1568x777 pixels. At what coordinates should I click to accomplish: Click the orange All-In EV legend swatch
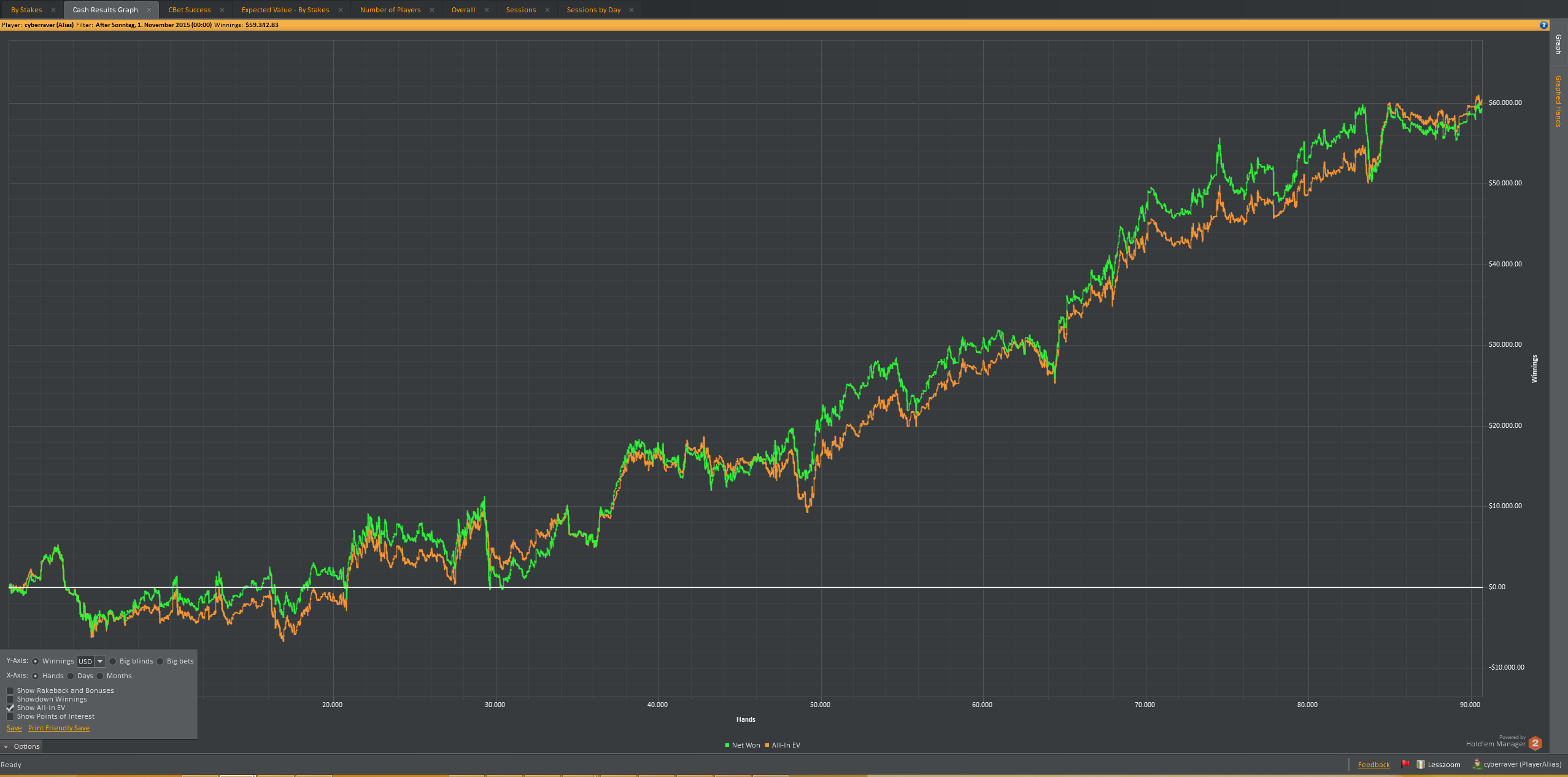click(767, 745)
